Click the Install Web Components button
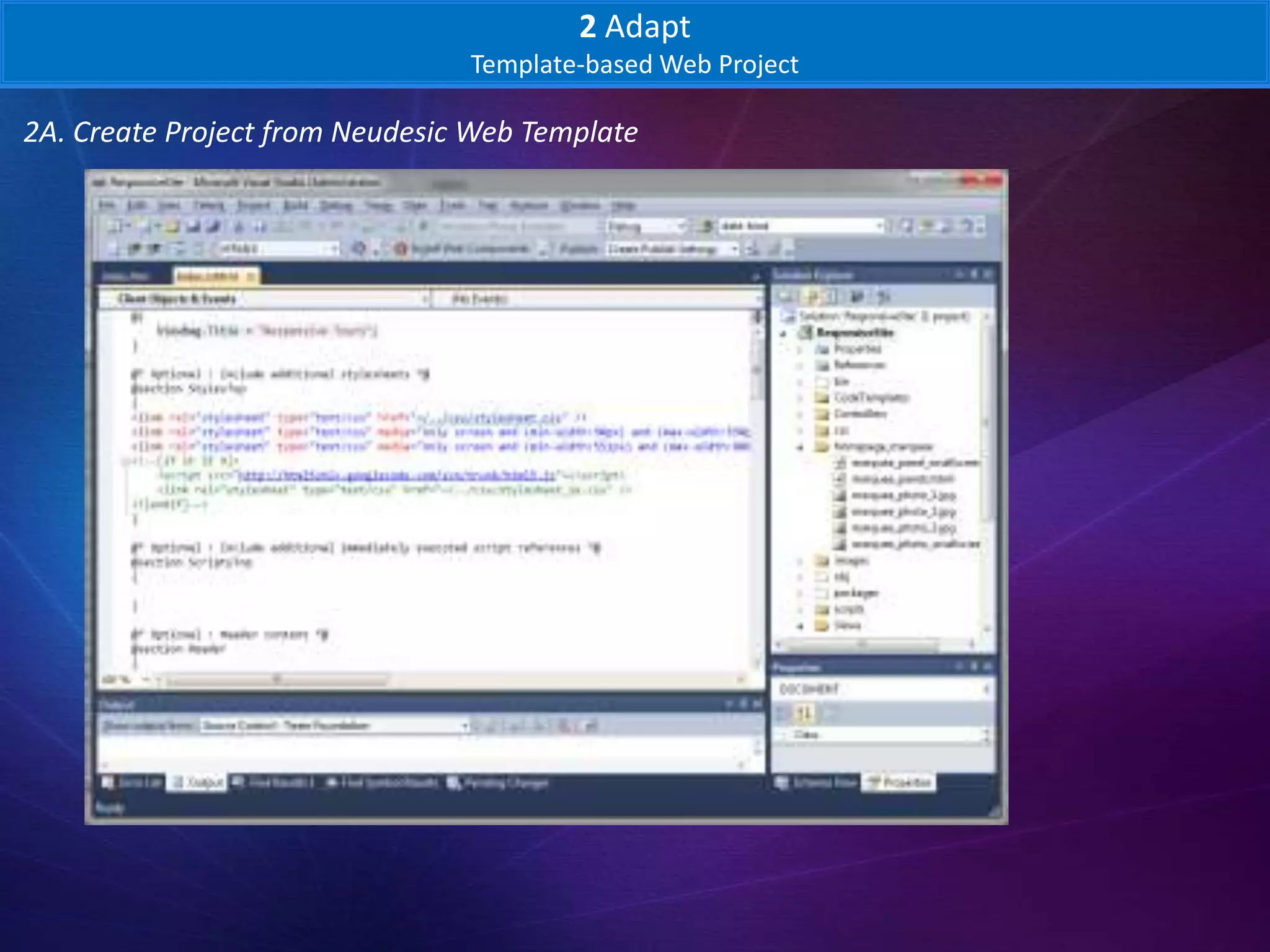1270x952 pixels. tap(463, 249)
